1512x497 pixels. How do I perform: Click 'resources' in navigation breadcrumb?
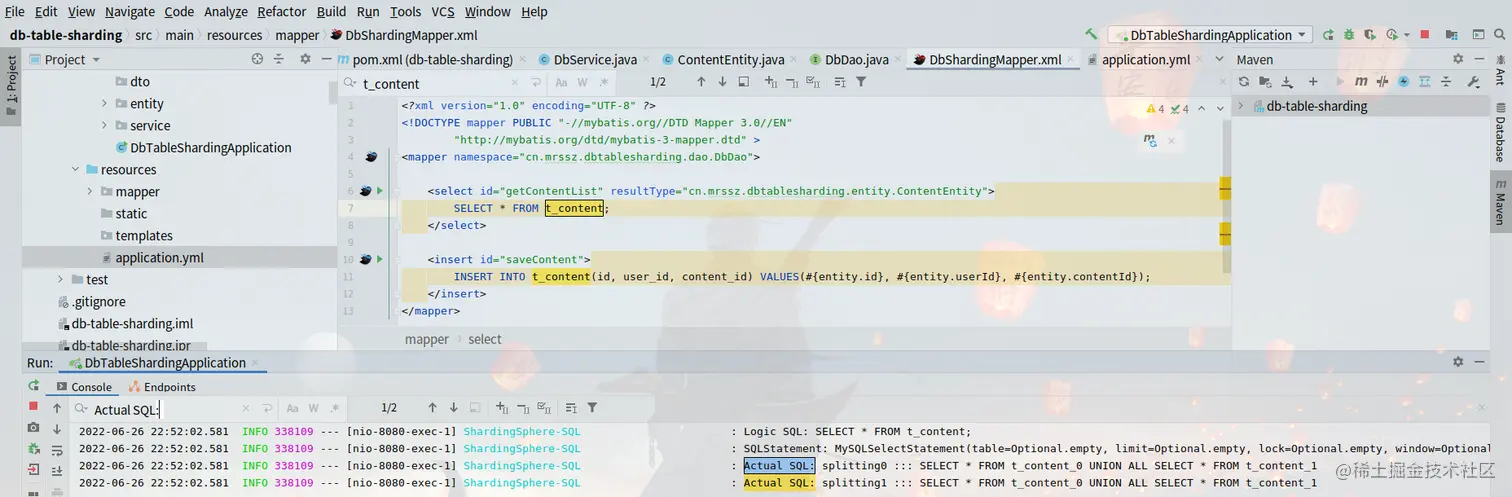click(x=234, y=35)
